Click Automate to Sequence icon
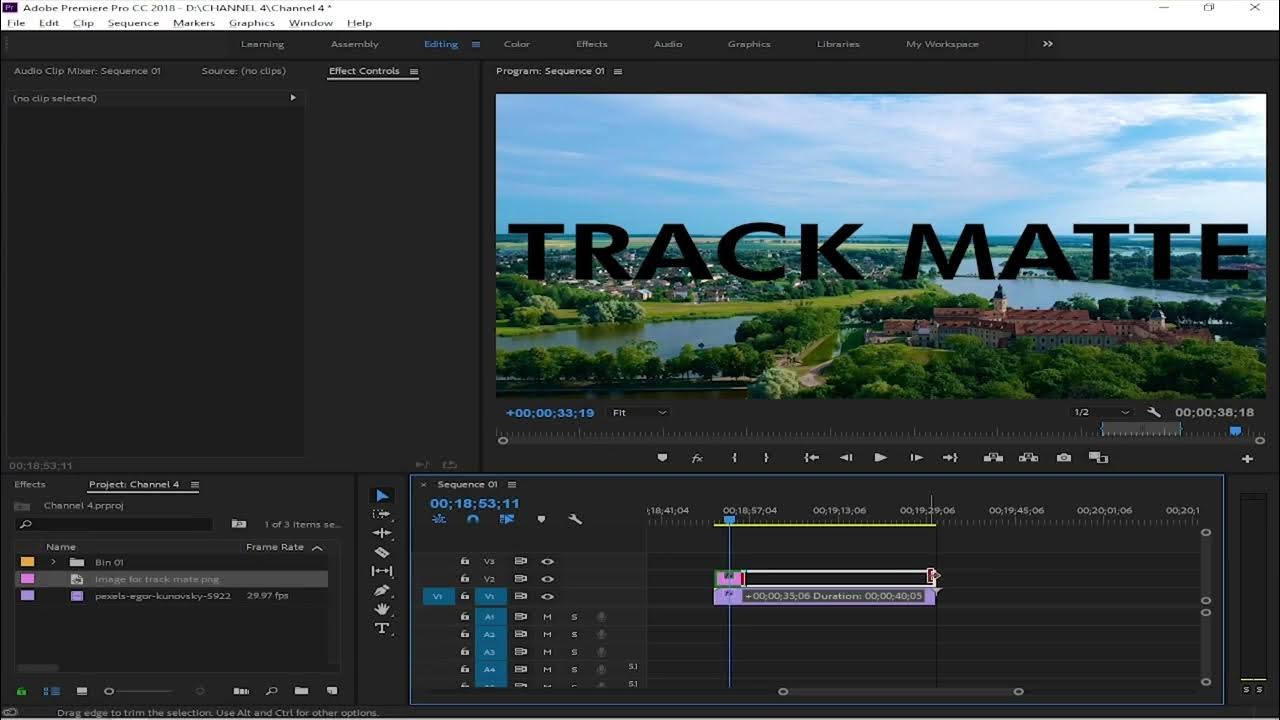The width and height of the screenshot is (1280, 720). pyautogui.click(x=241, y=691)
